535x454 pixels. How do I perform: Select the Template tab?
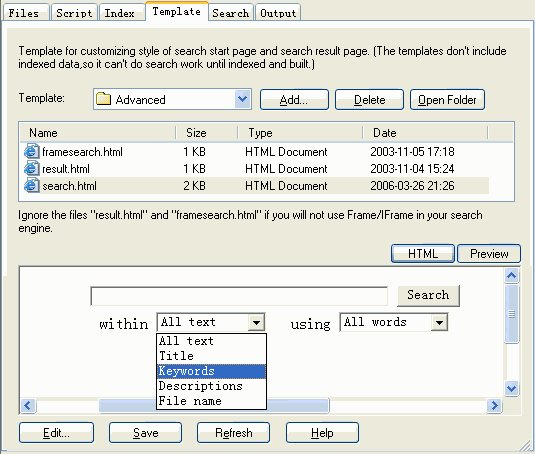point(176,11)
